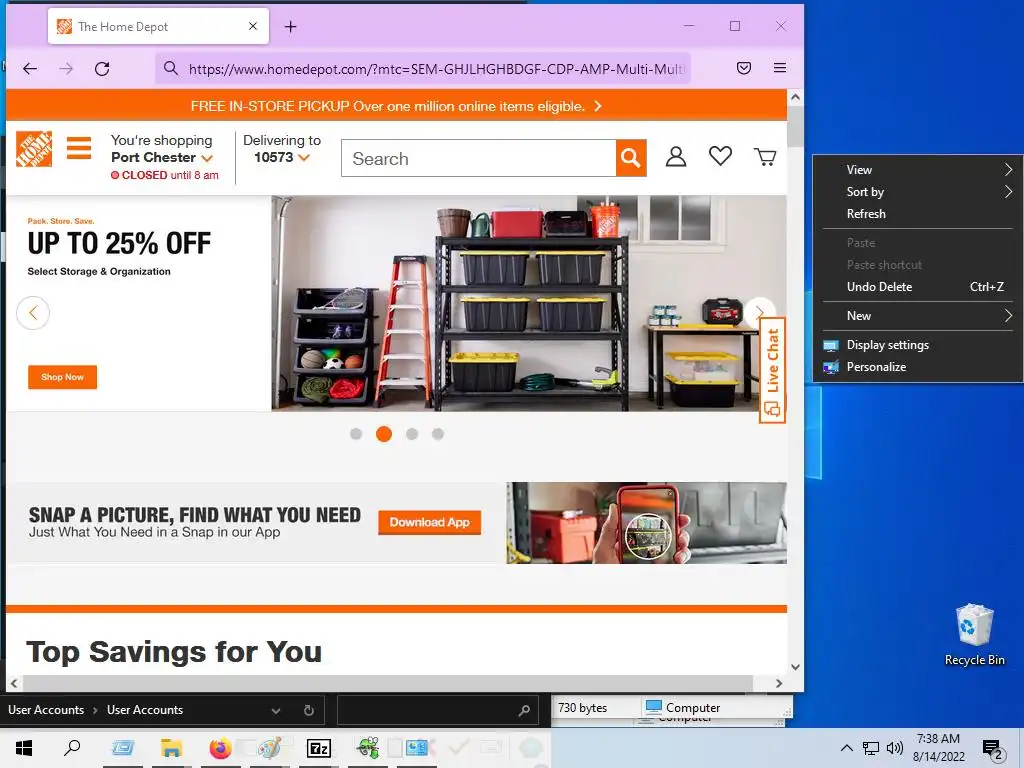The height and width of the screenshot is (768, 1024).
Task: Click the Computer label in the status bar
Action: (693, 708)
